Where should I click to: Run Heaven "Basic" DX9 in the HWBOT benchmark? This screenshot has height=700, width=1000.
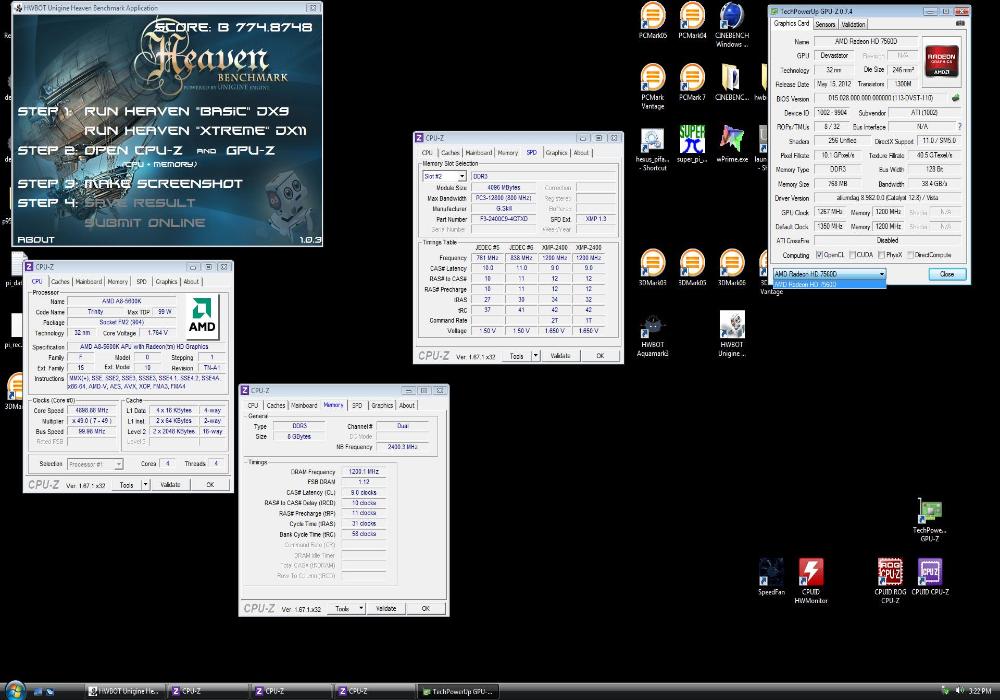[x=186, y=111]
